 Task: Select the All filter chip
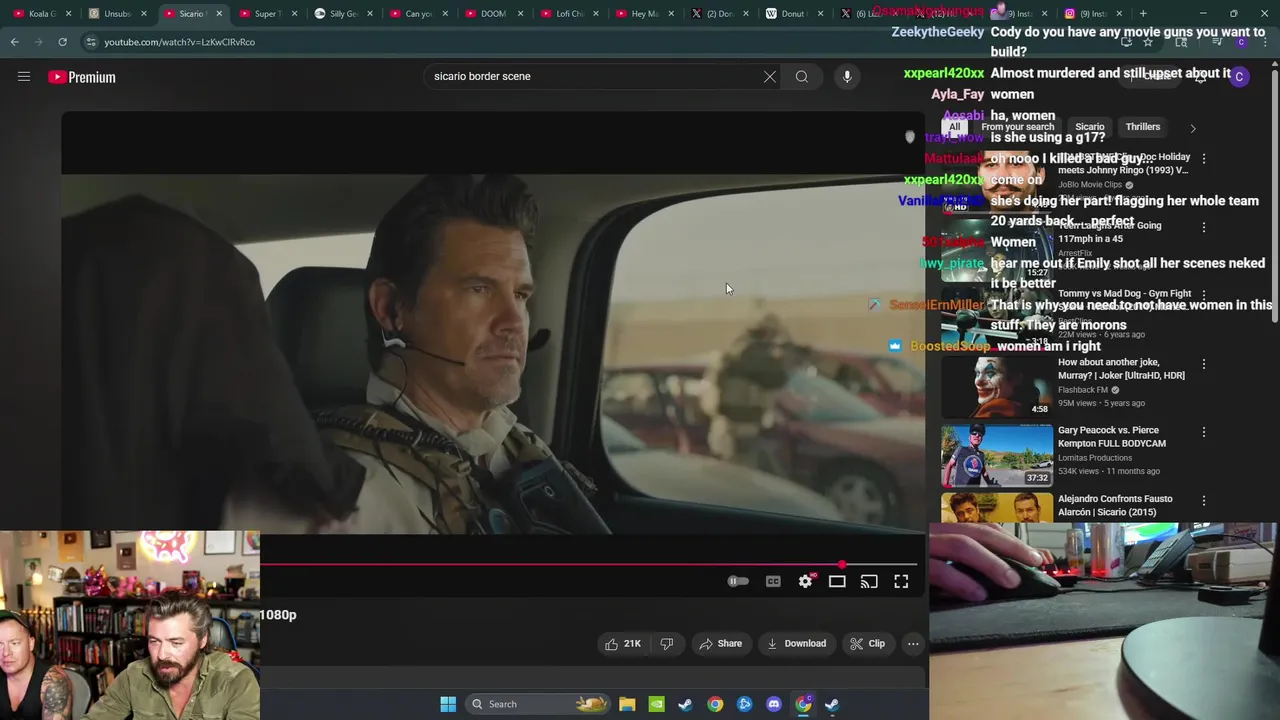(x=954, y=127)
